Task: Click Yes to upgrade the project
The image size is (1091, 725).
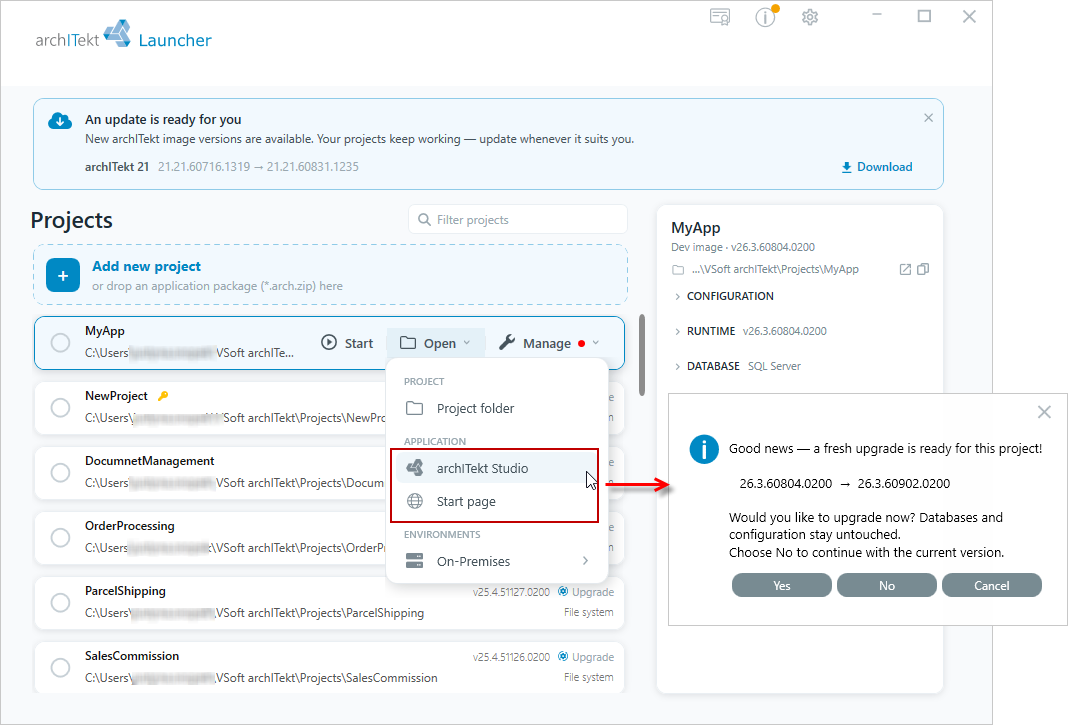Action: pyautogui.click(x=781, y=585)
